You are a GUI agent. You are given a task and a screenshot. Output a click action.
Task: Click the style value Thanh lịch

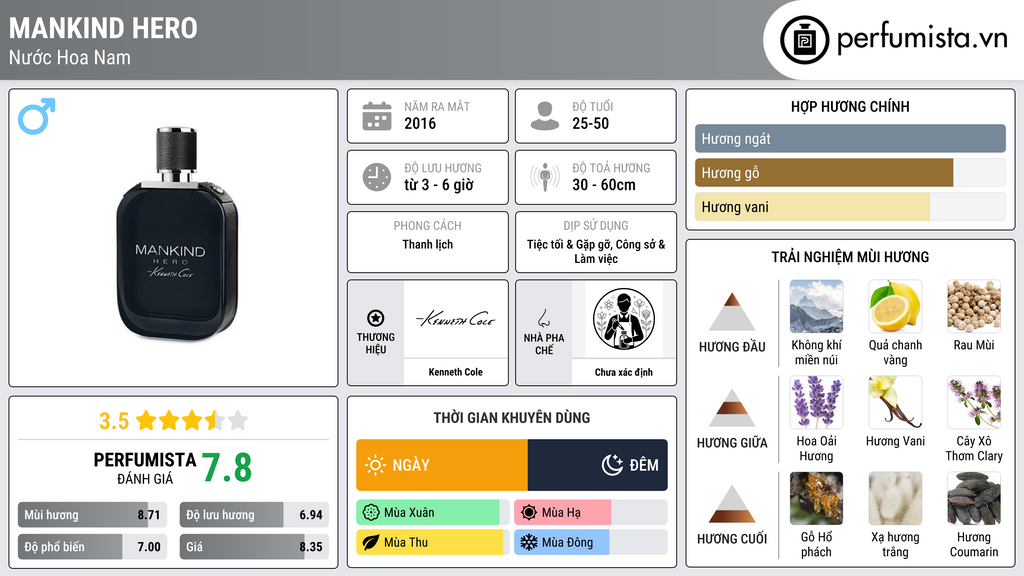[428, 244]
